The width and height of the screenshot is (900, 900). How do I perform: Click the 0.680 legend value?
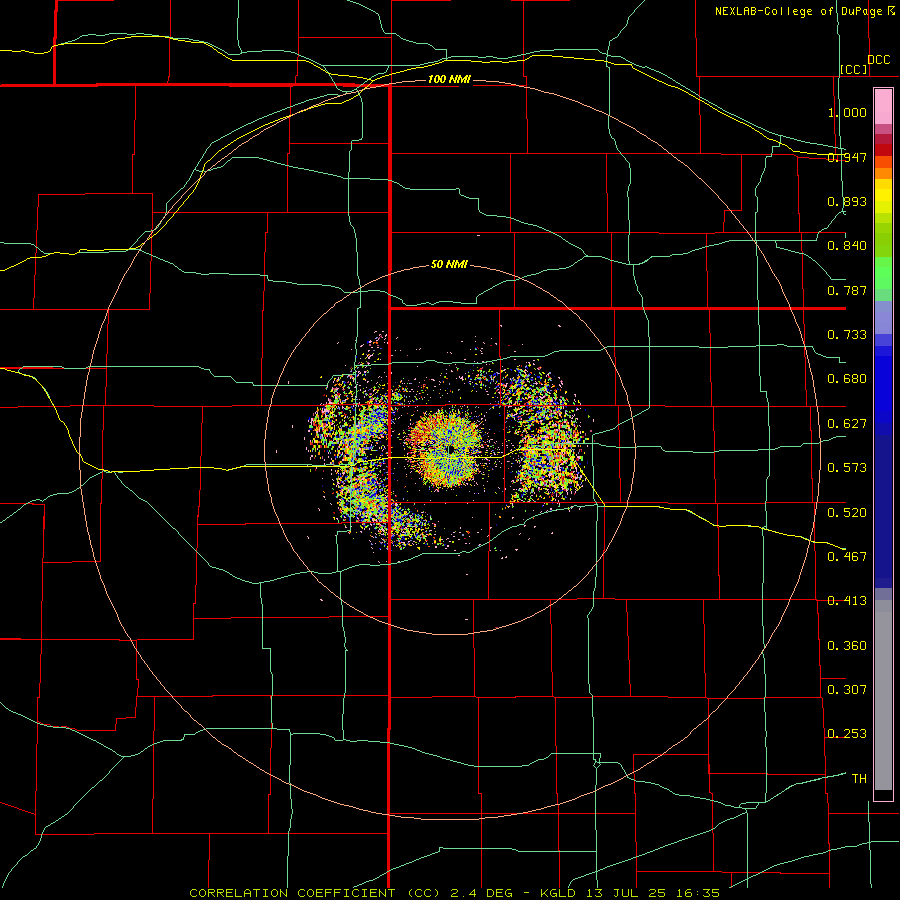847,379
